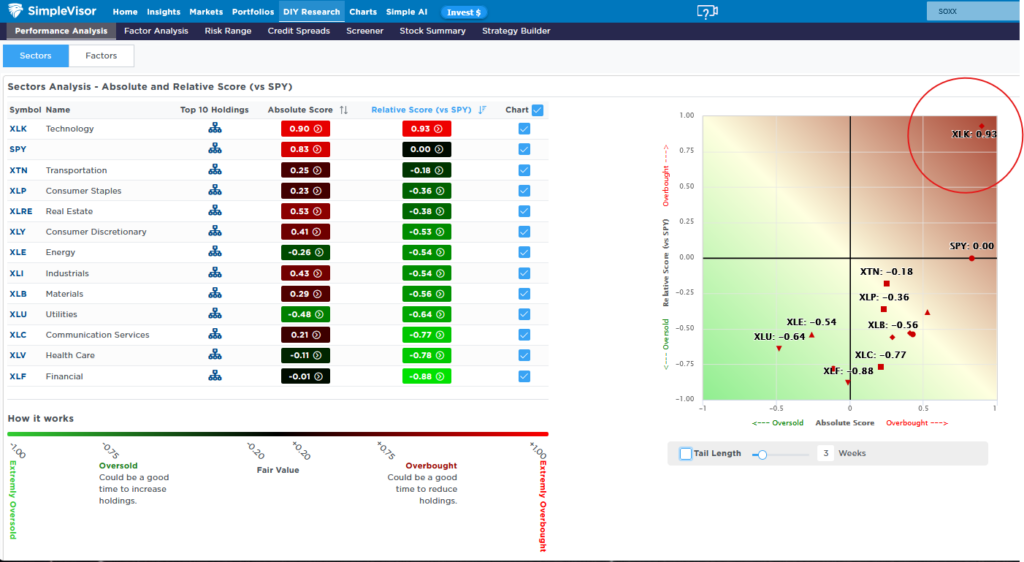Viewport: 1024px width, 562px height.
Task: Expand XLU relative score -0.64 badge
Action: click(x=426, y=314)
